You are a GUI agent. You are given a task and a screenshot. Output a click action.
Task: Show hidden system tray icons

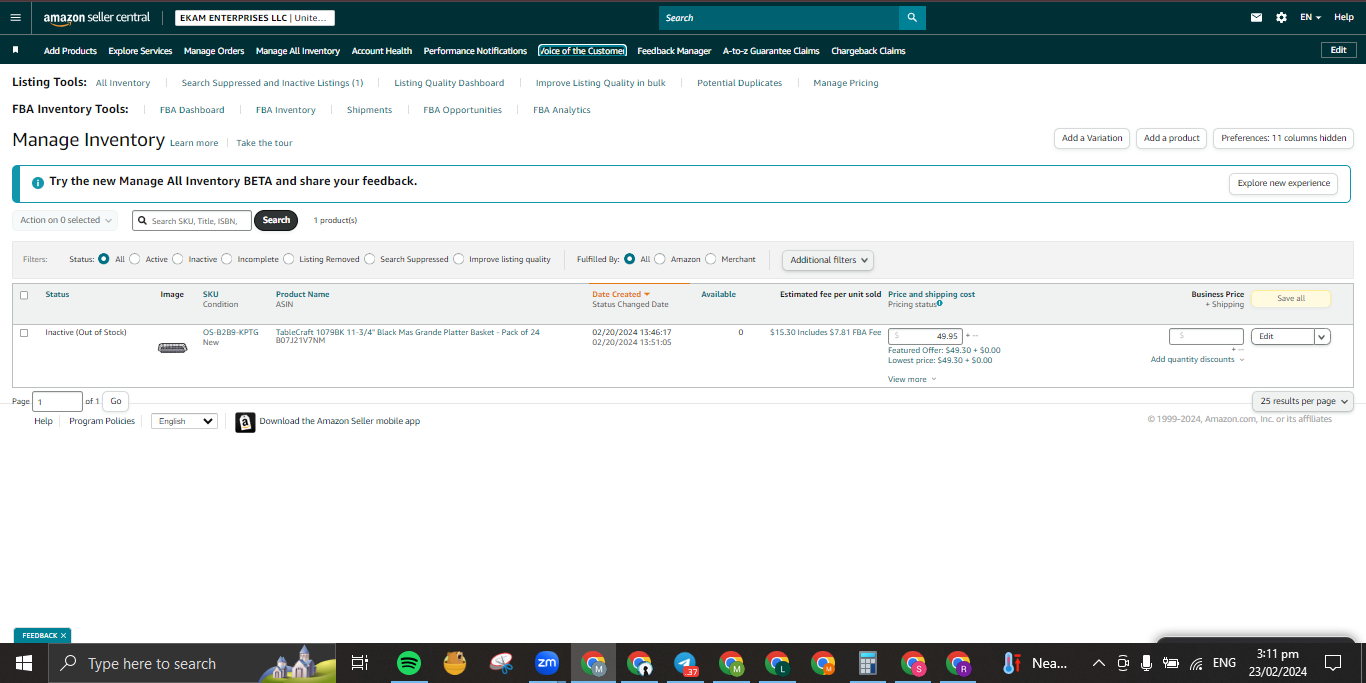pyautogui.click(x=1098, y=663)
